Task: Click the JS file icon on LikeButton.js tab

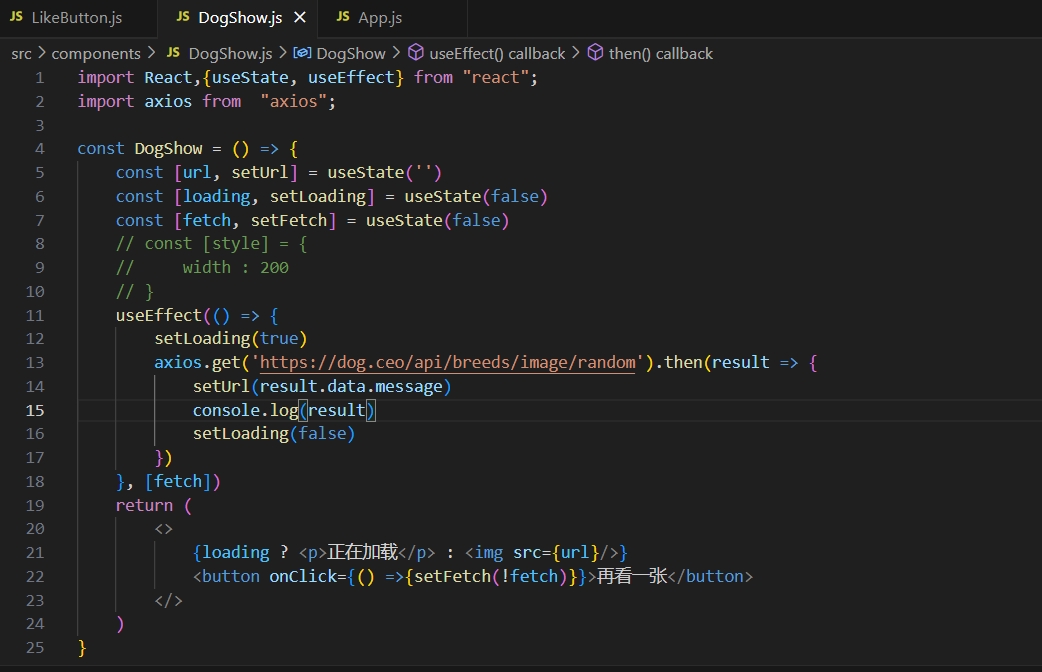Action: tap(17, 17)
